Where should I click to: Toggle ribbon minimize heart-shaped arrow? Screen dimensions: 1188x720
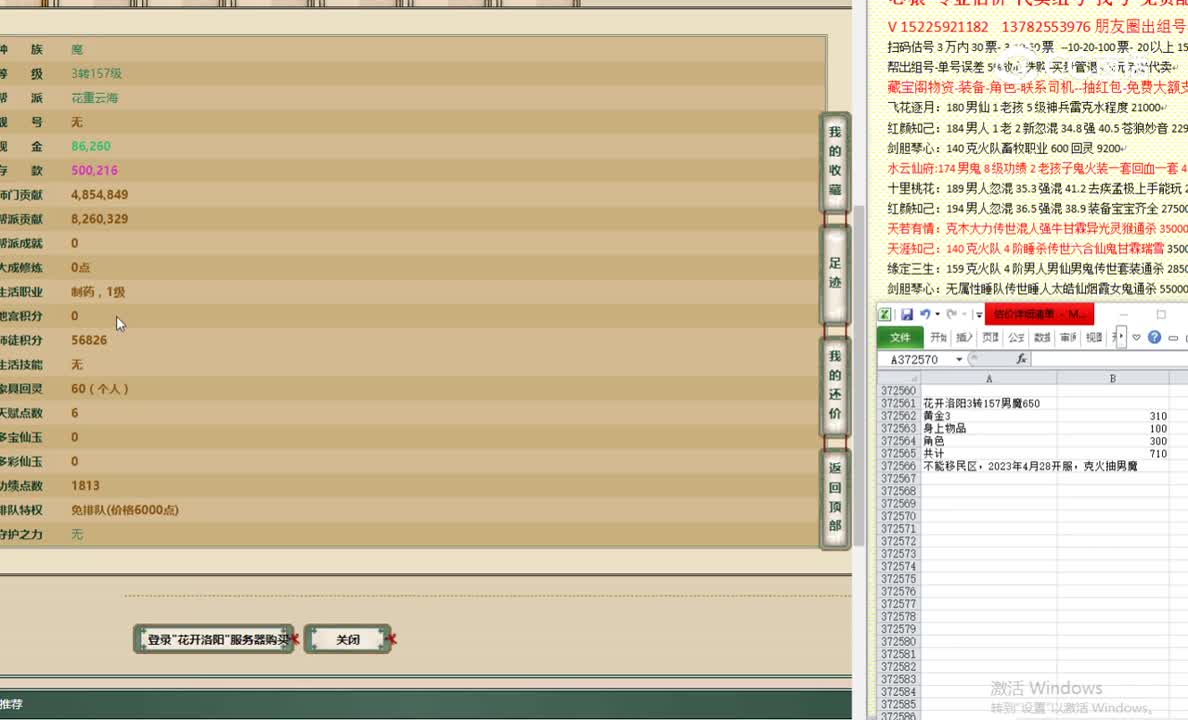[1136, 337]
